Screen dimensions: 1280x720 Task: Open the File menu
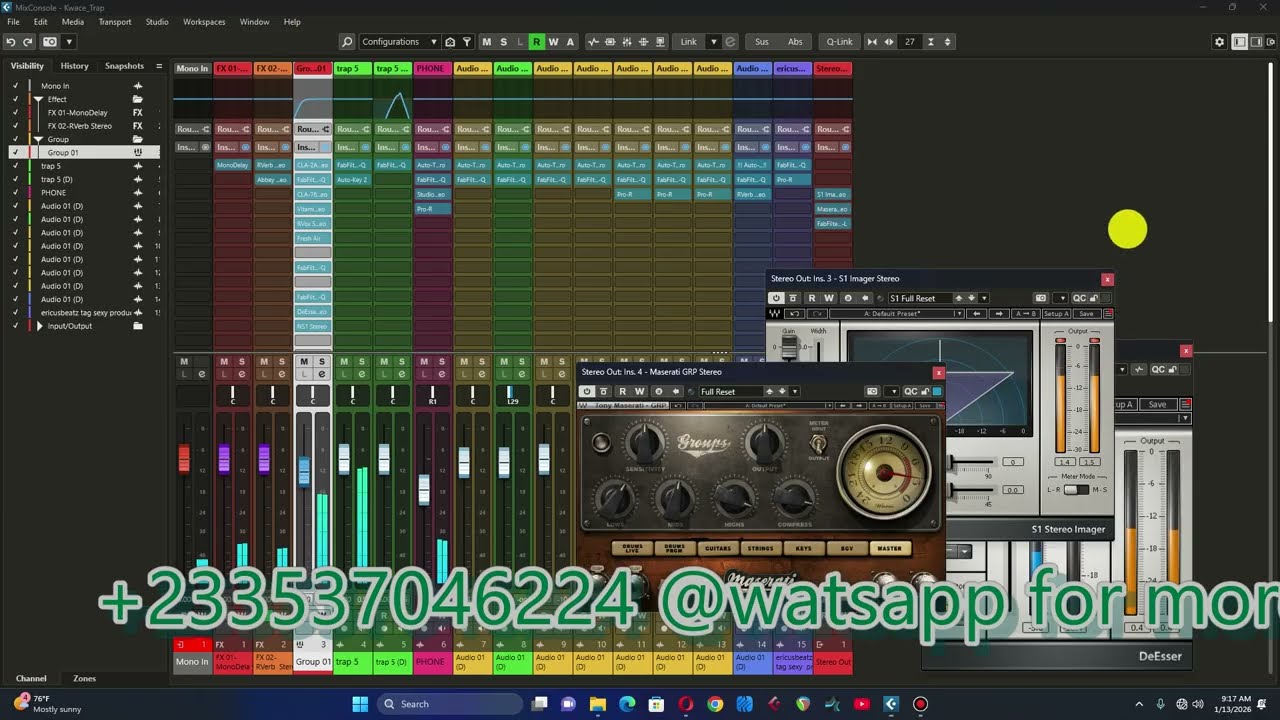pyautogui.click(x=13, y=22)
